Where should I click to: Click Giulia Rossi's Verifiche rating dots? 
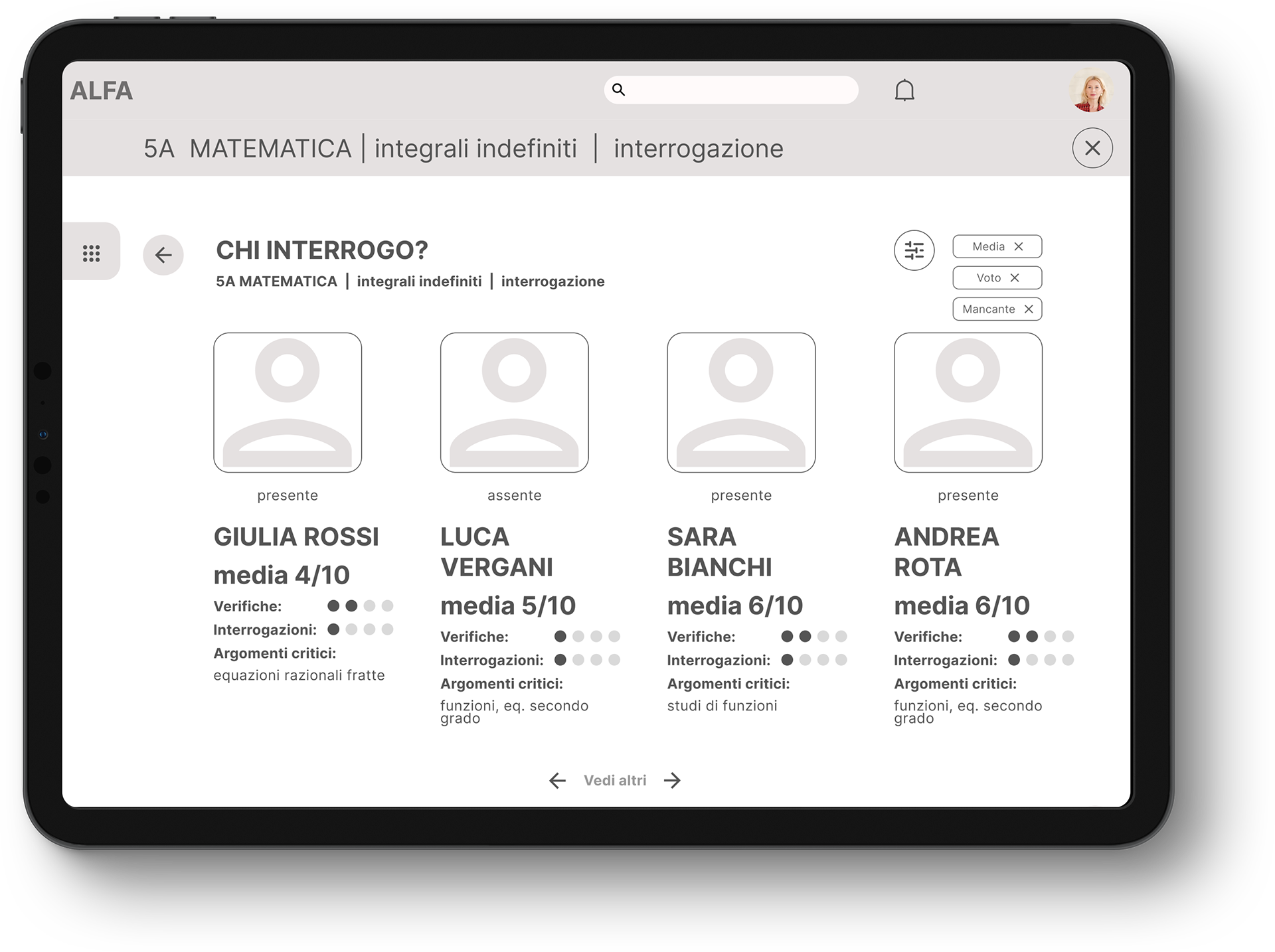click(361, 605)
